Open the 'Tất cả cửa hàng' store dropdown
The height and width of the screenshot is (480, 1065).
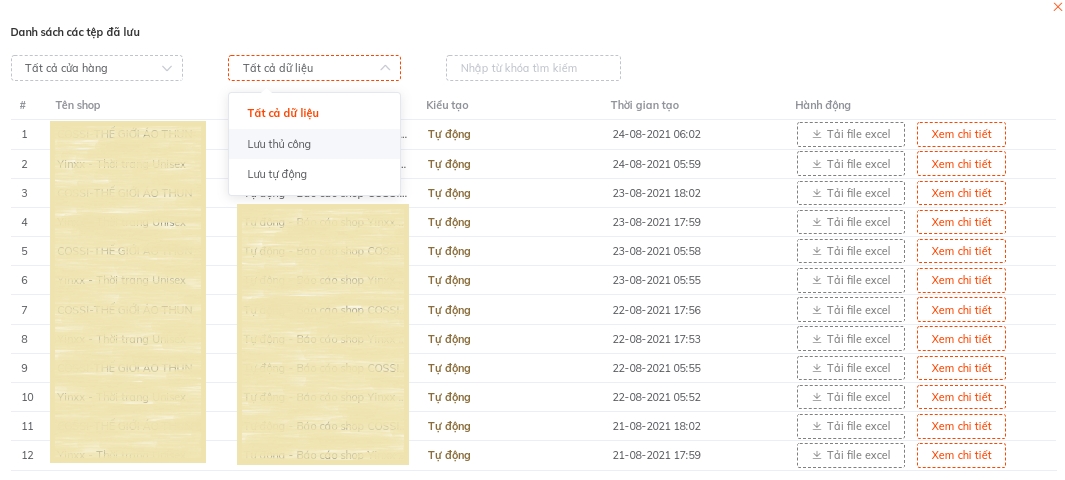97,68
